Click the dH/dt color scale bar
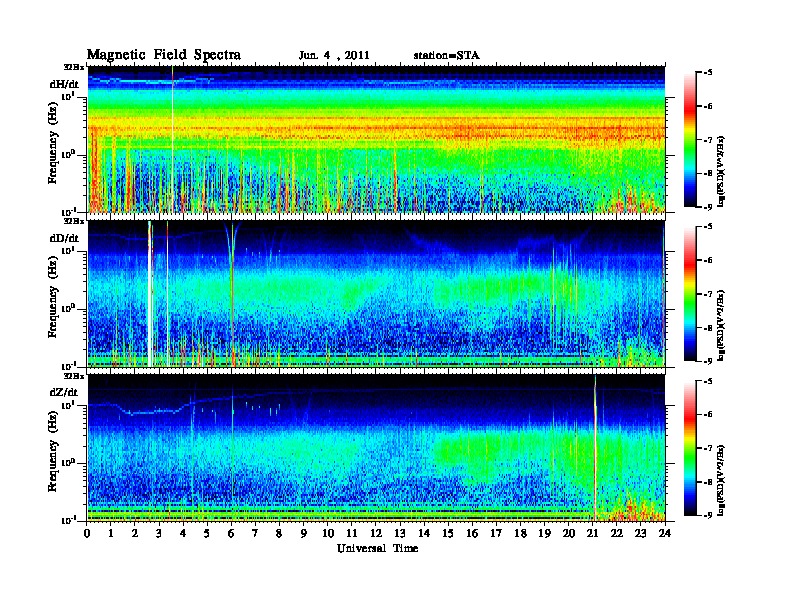This screenshot has height=612, width=792. click(x=690, y=139)
